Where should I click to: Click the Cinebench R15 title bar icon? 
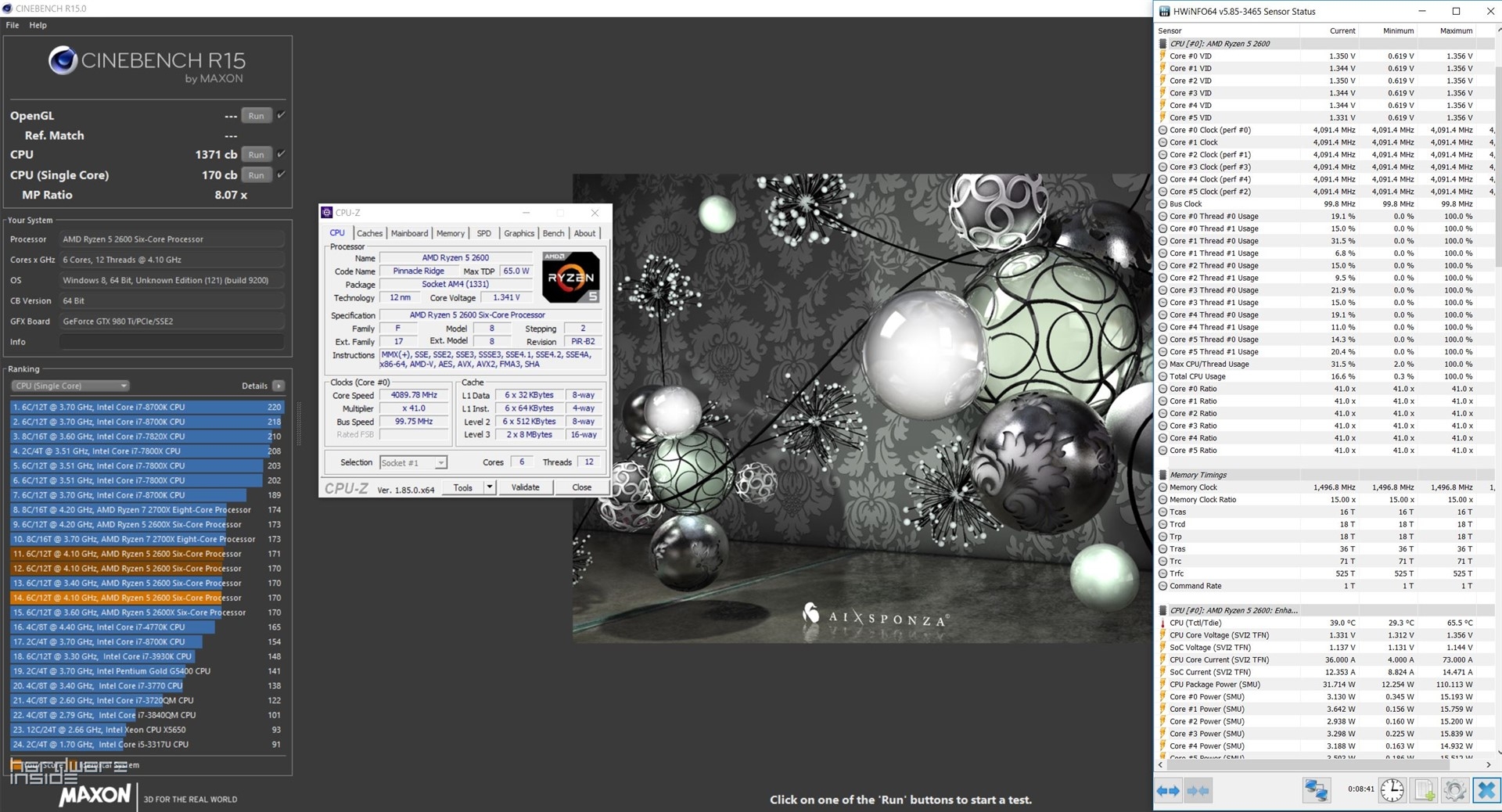point(8,8)
